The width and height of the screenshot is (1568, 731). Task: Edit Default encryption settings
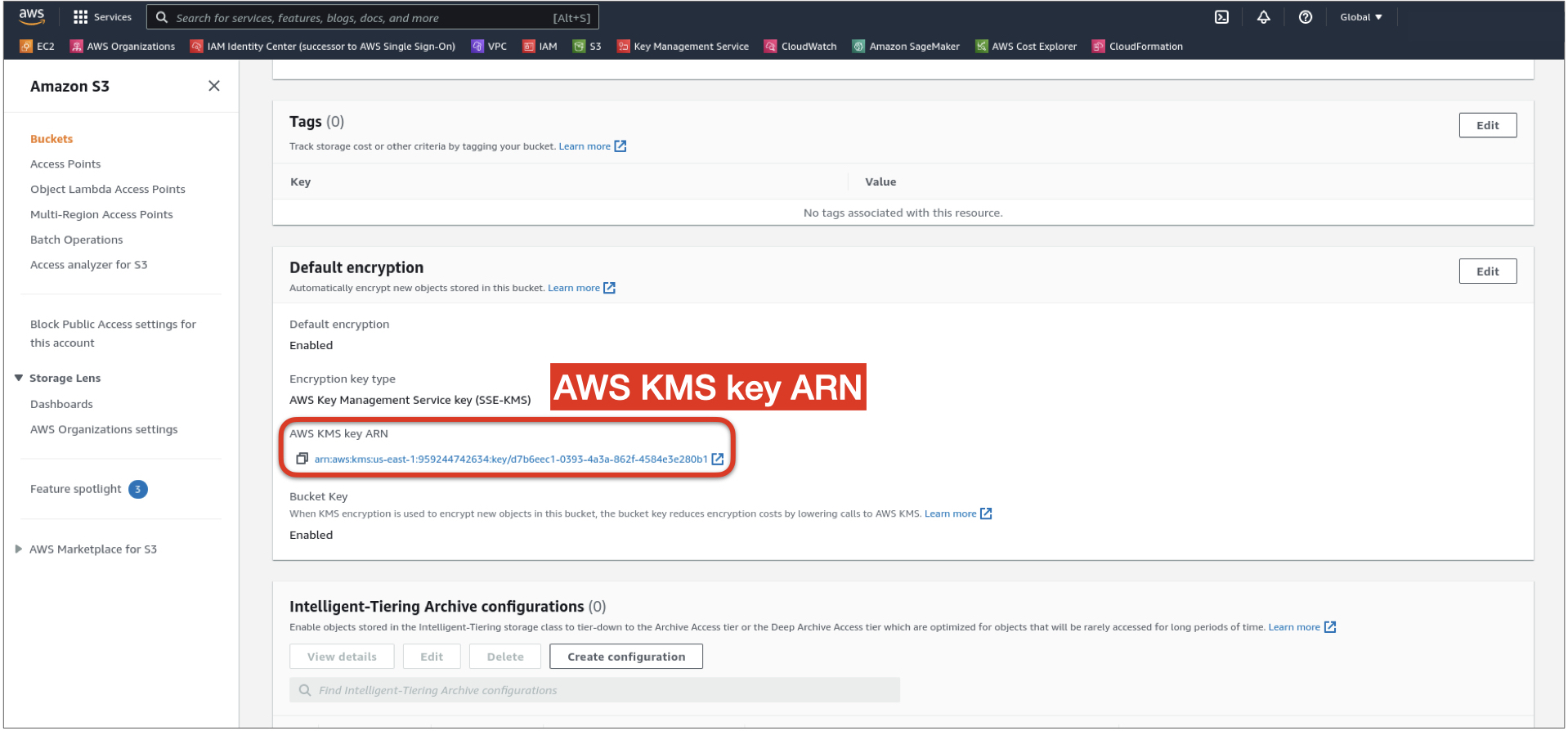[x=1487, y=271]
